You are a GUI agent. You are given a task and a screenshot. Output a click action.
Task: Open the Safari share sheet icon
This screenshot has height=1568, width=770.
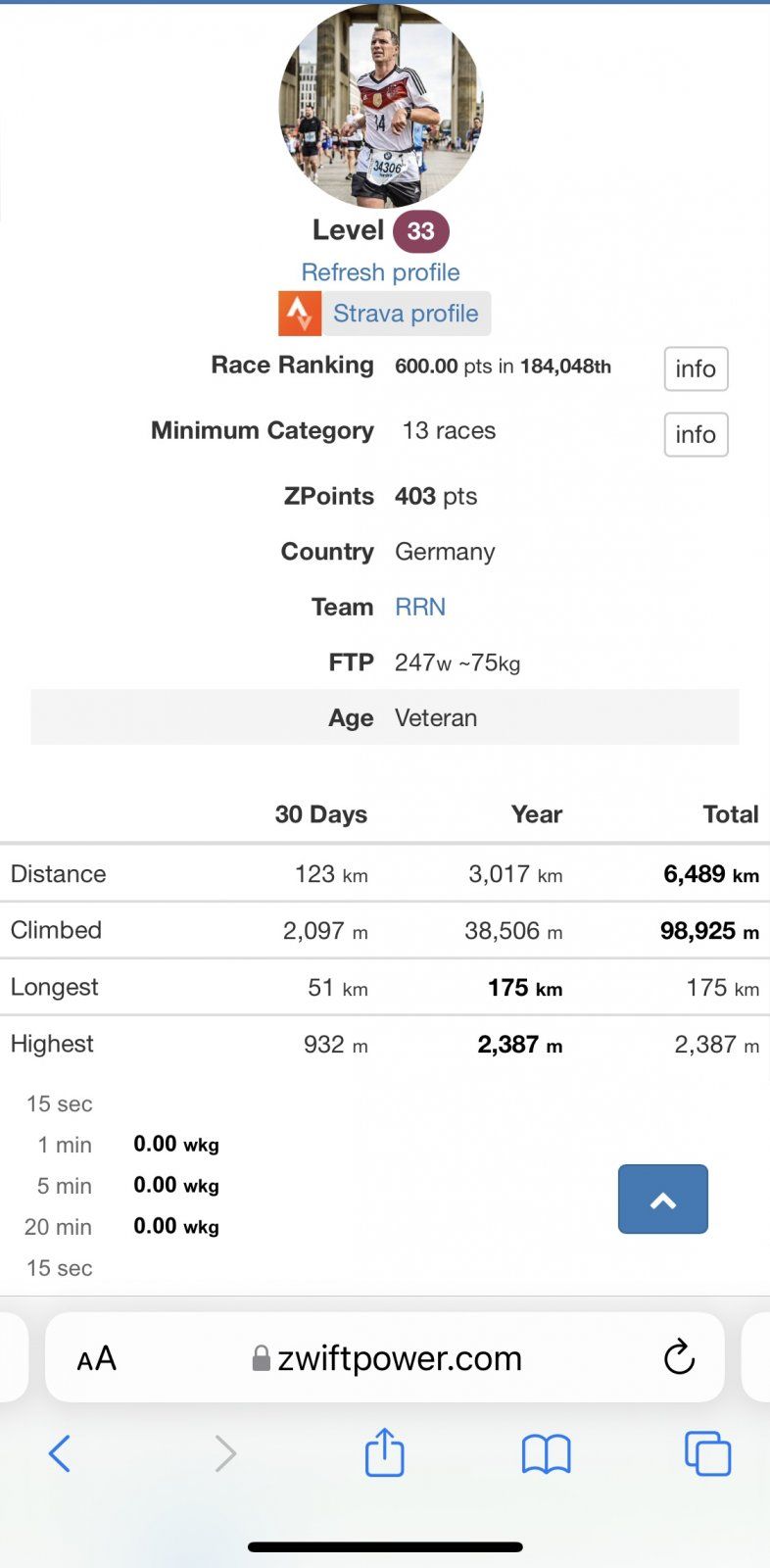(x=384, y=1452)
